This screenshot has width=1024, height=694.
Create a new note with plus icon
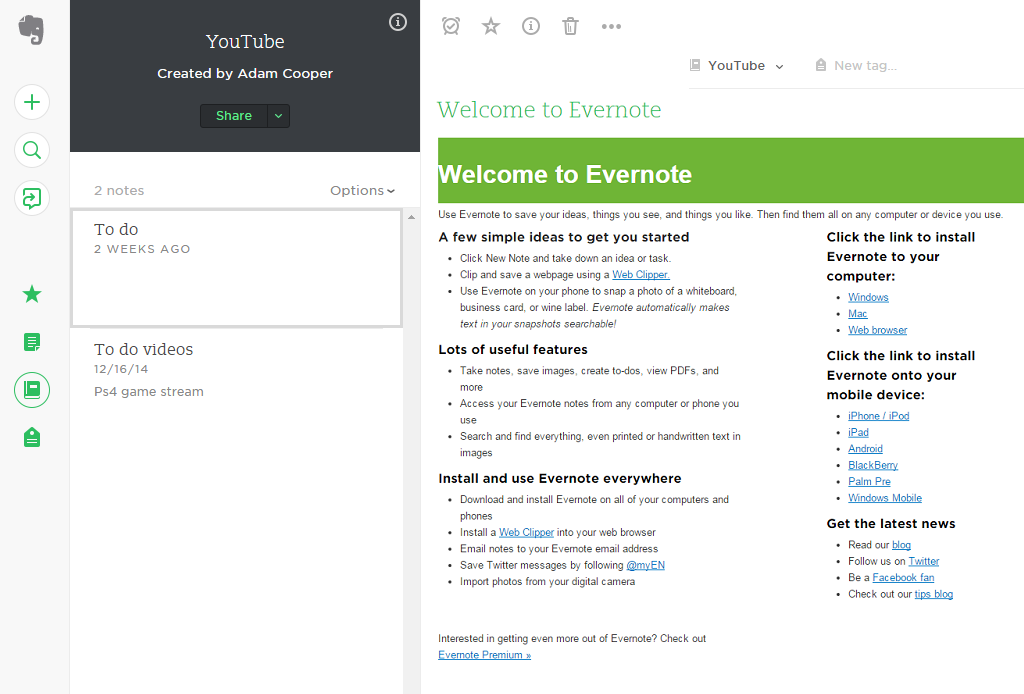click(32, 103)
